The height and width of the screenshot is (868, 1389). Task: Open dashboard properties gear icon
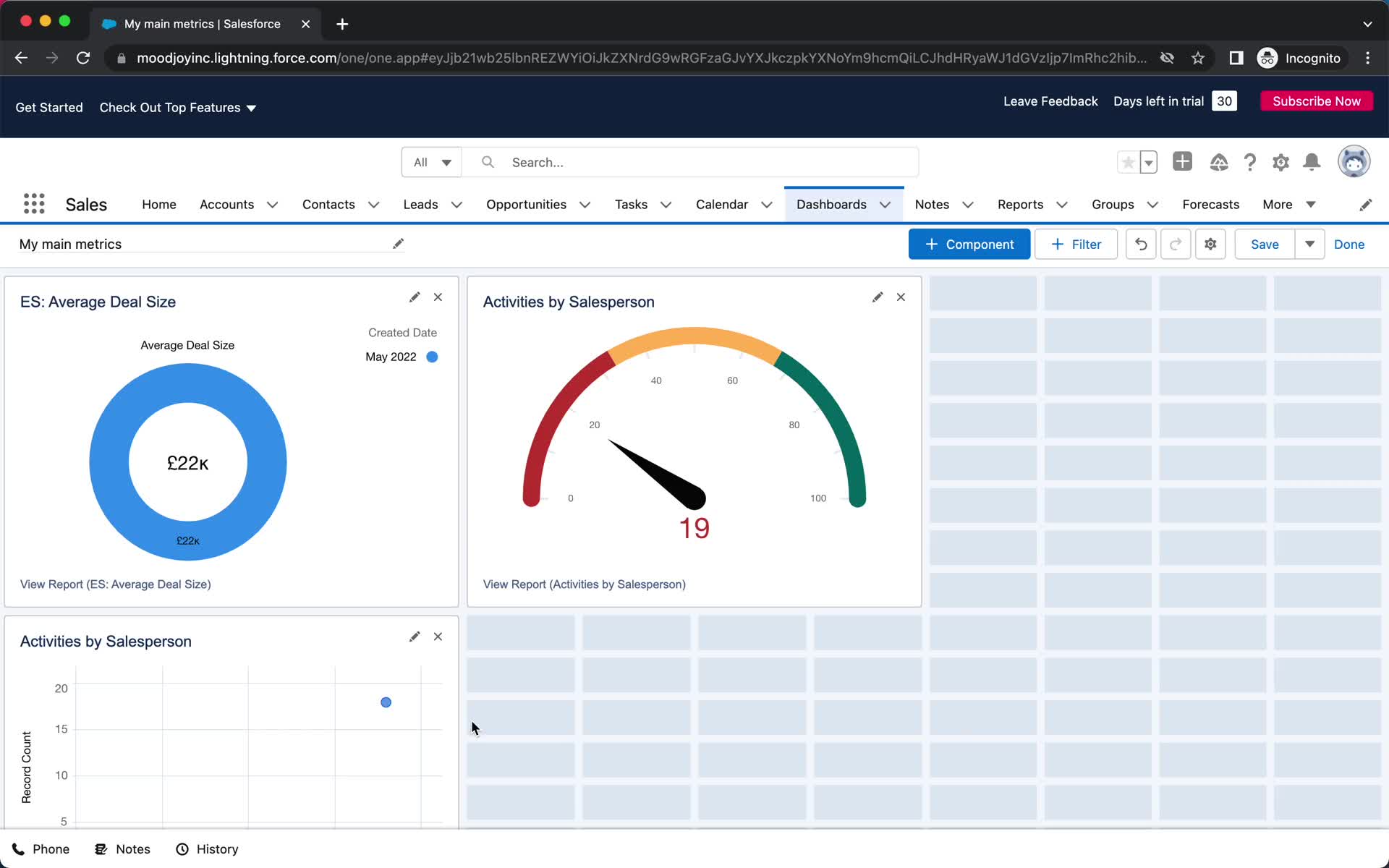(1210, 244)
